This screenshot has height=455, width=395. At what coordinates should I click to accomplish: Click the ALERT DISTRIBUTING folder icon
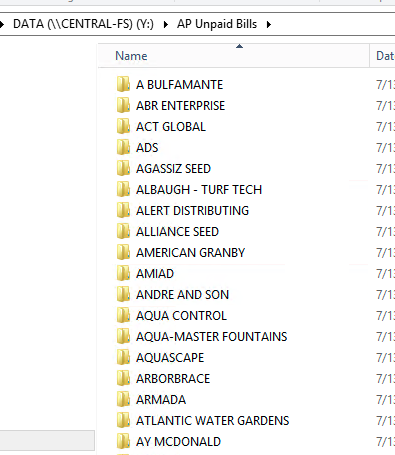pos(123,210)
